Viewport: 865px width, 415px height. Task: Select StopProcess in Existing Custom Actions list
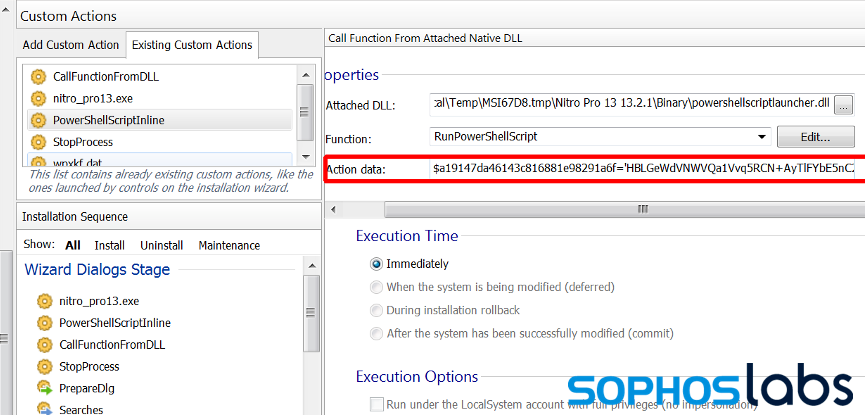tap(83, 142)
